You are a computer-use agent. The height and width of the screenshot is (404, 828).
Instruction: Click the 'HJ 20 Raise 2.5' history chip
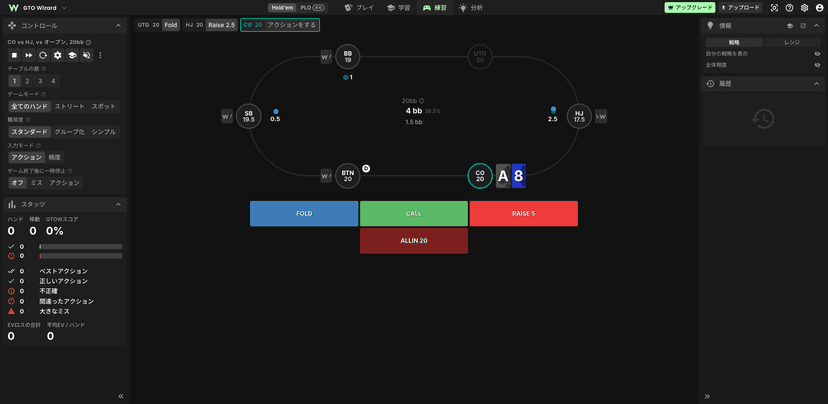pos(210,25)
